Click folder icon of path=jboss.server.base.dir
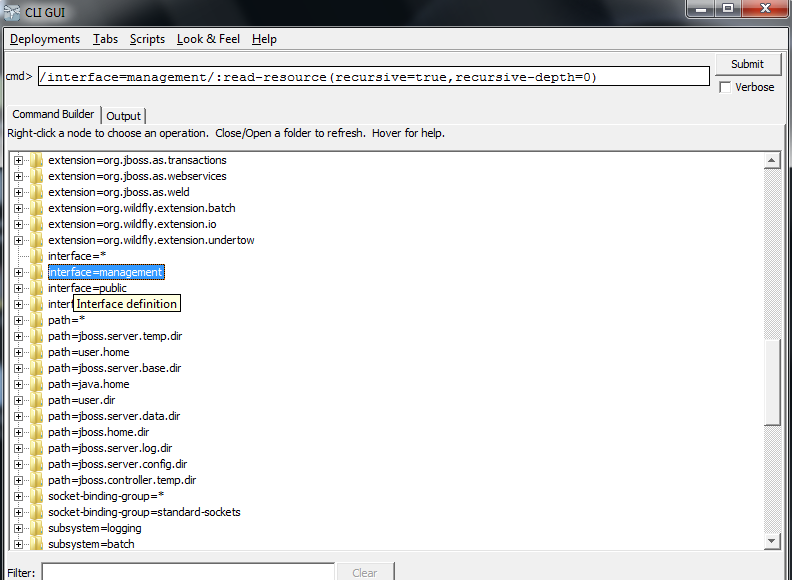 (36, 368)
